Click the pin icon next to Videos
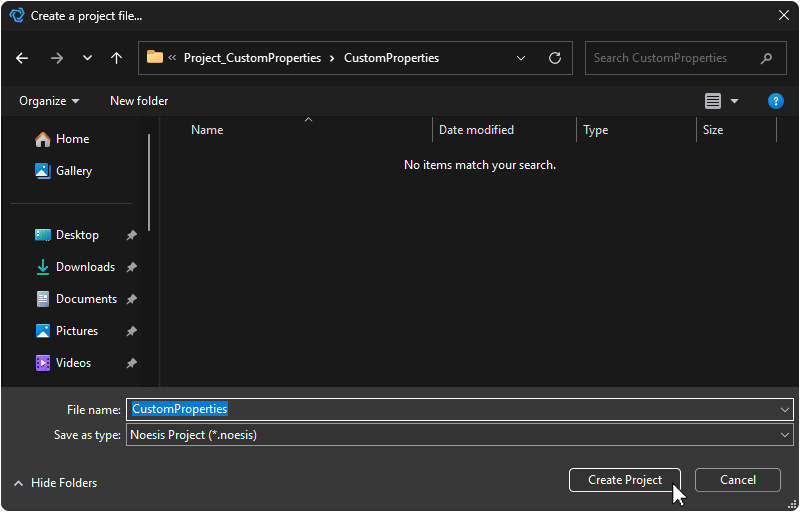 132,363
